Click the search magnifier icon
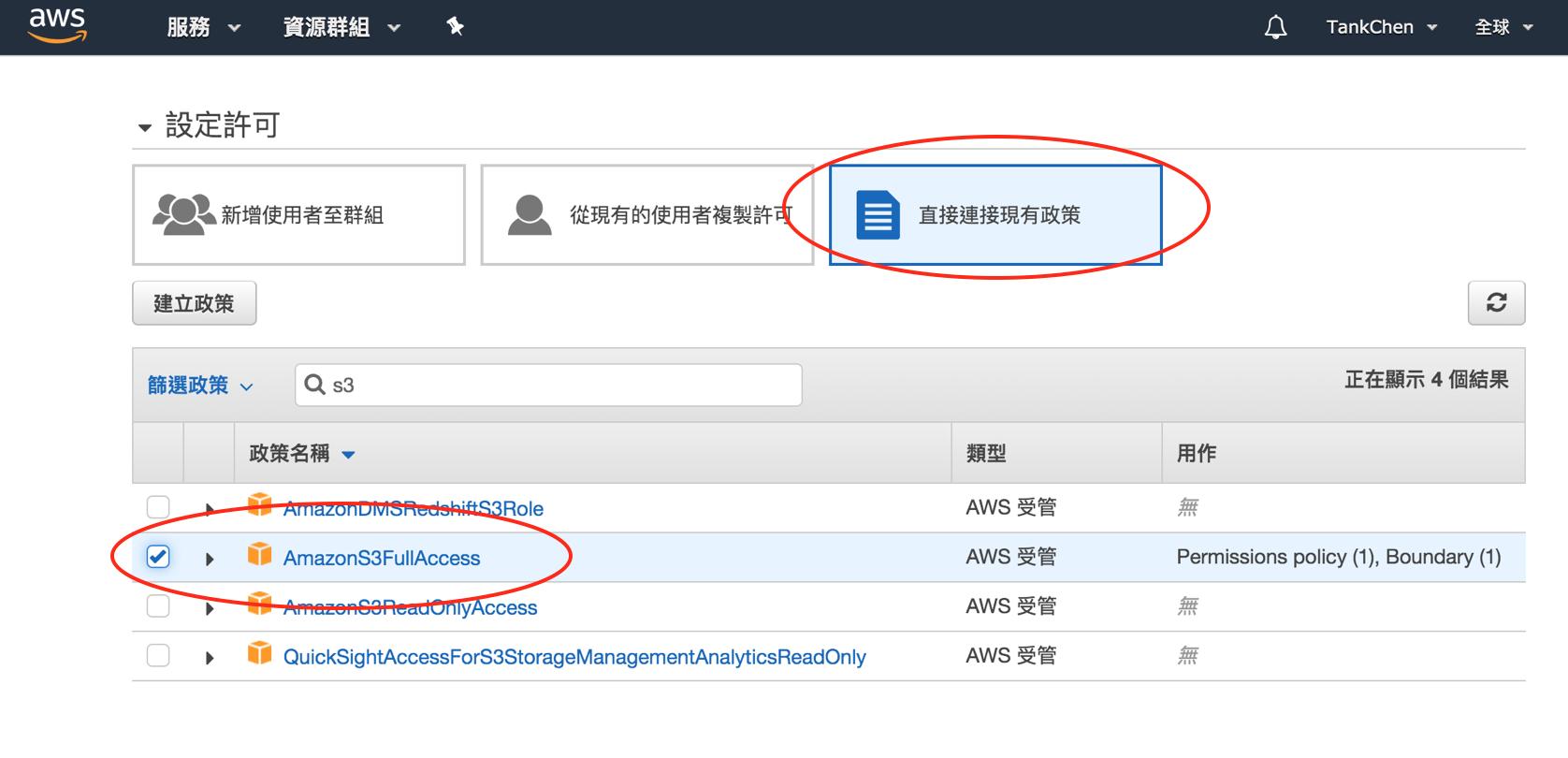Image resolution: width=1568 pixels, height=758 pixels. [x=315, y=385]
